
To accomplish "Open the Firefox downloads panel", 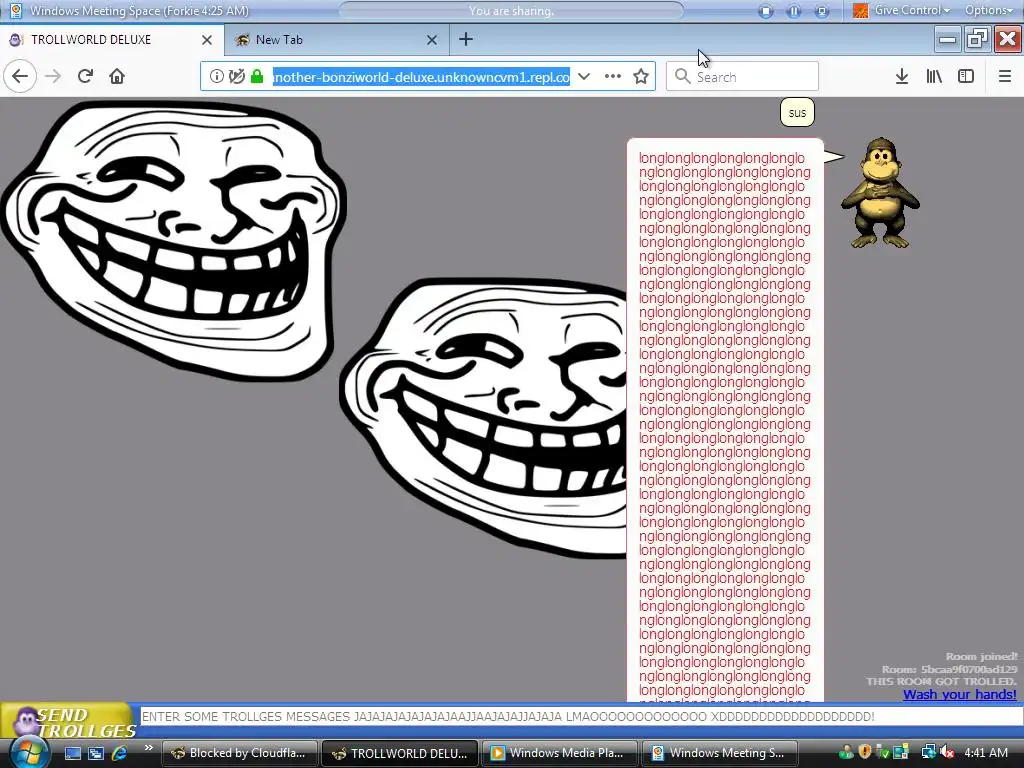I will coord(902,76).
